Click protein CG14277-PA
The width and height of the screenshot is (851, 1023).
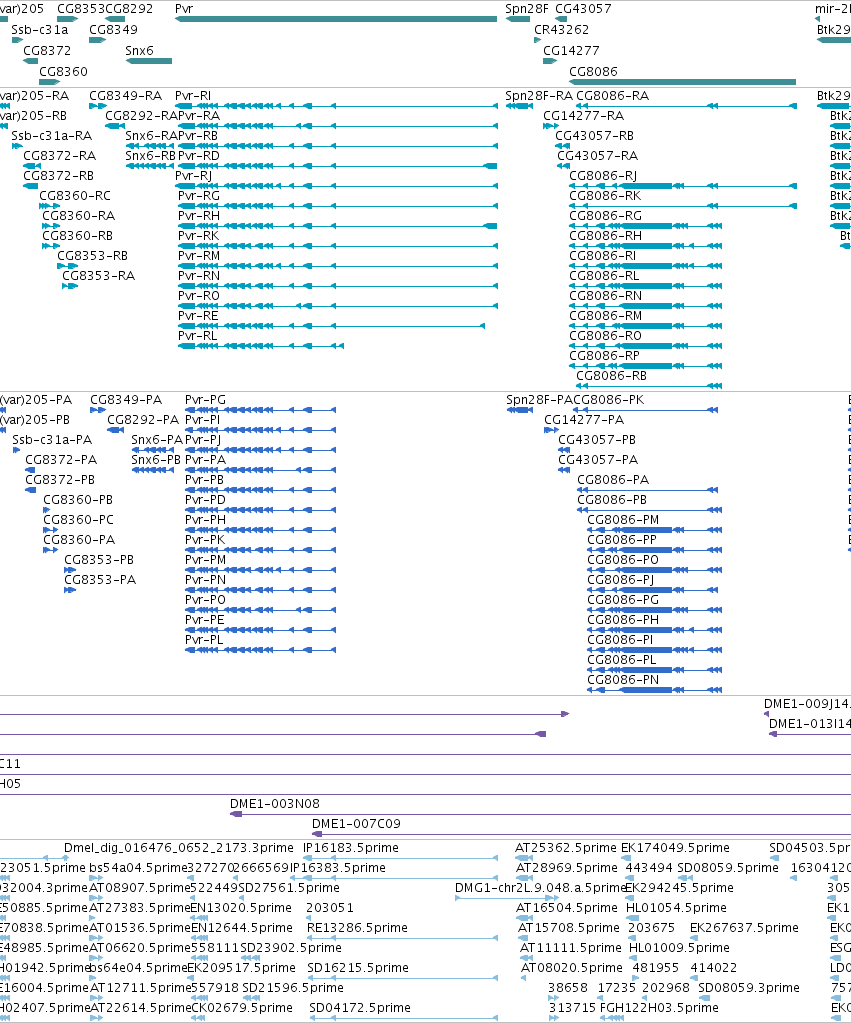[x=584, y=420]
